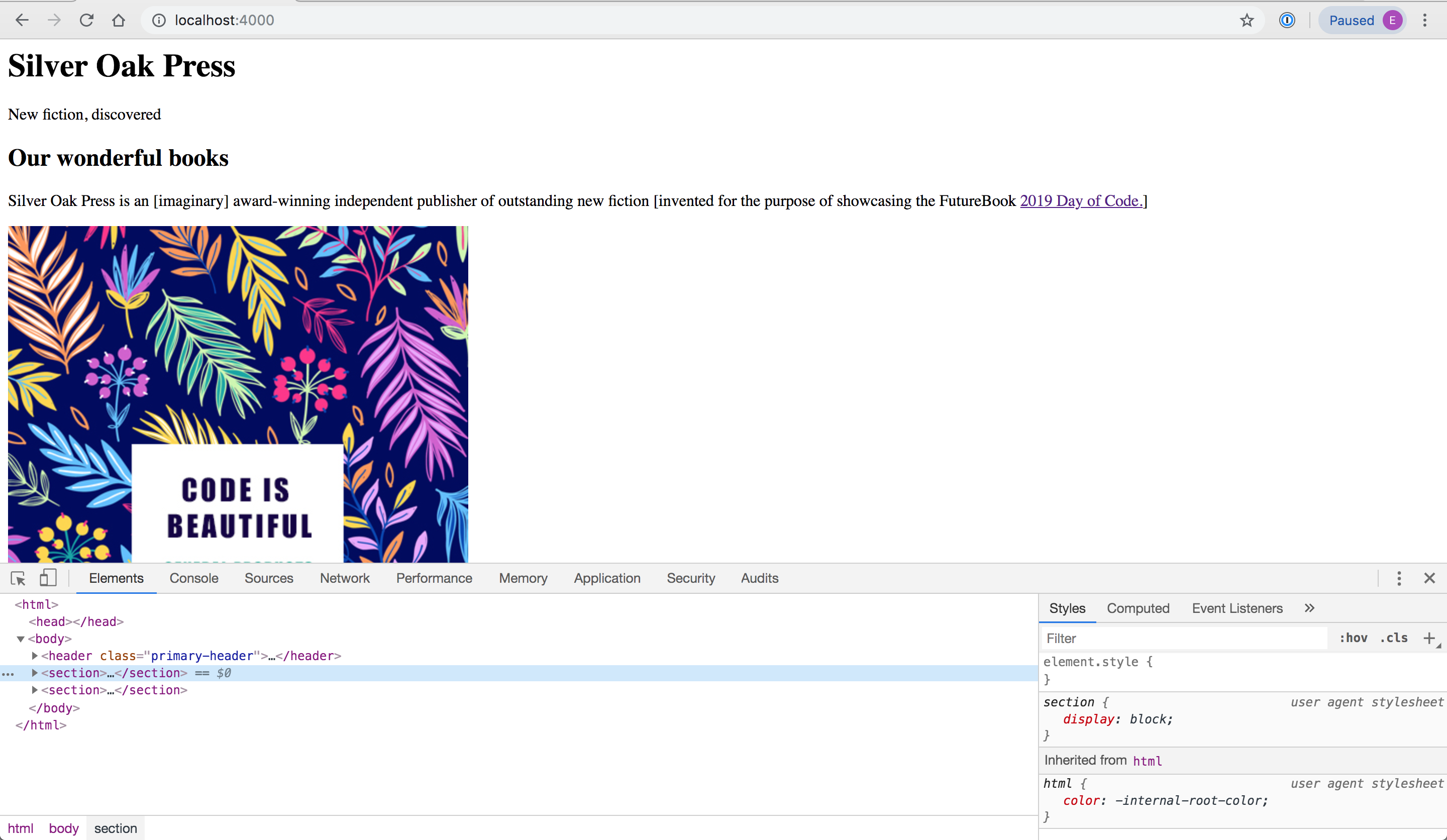The width and height of the screenshot is (1447, 840).
Task: Click the browser back arrow
Action: coord(22,21)
